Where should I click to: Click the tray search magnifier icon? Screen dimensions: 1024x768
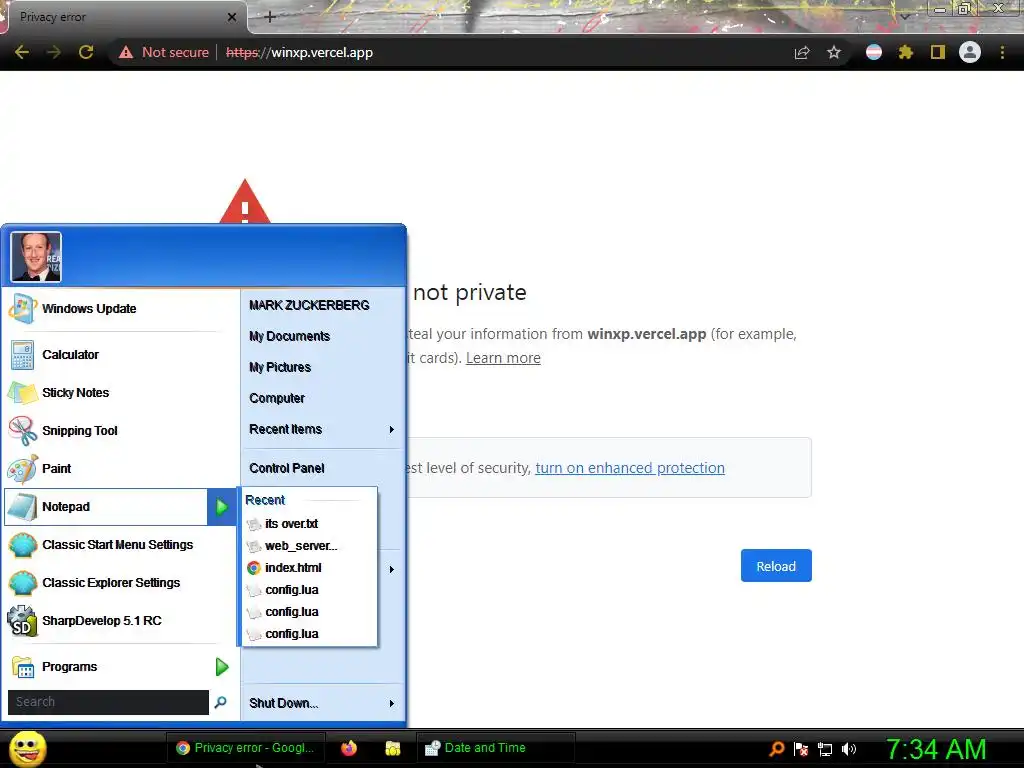pyautogui.click(x=776, y=749)
